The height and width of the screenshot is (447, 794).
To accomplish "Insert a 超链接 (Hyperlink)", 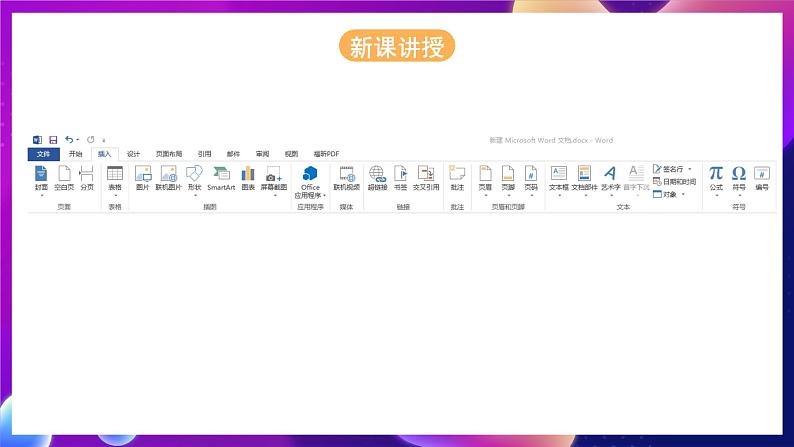I will 377,178.
